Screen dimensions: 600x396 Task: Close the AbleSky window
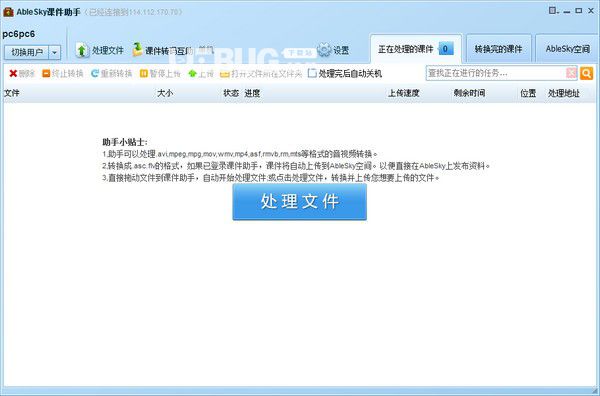click(591, 11)
